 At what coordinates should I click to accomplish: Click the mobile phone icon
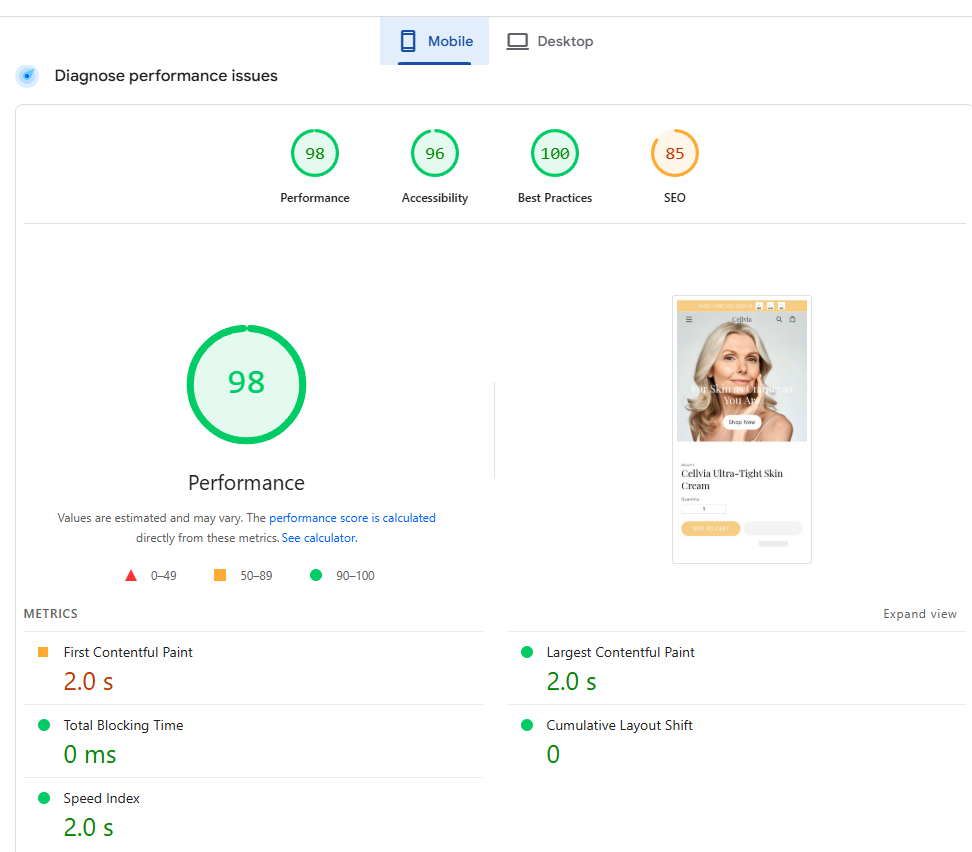tap(408, 41)
